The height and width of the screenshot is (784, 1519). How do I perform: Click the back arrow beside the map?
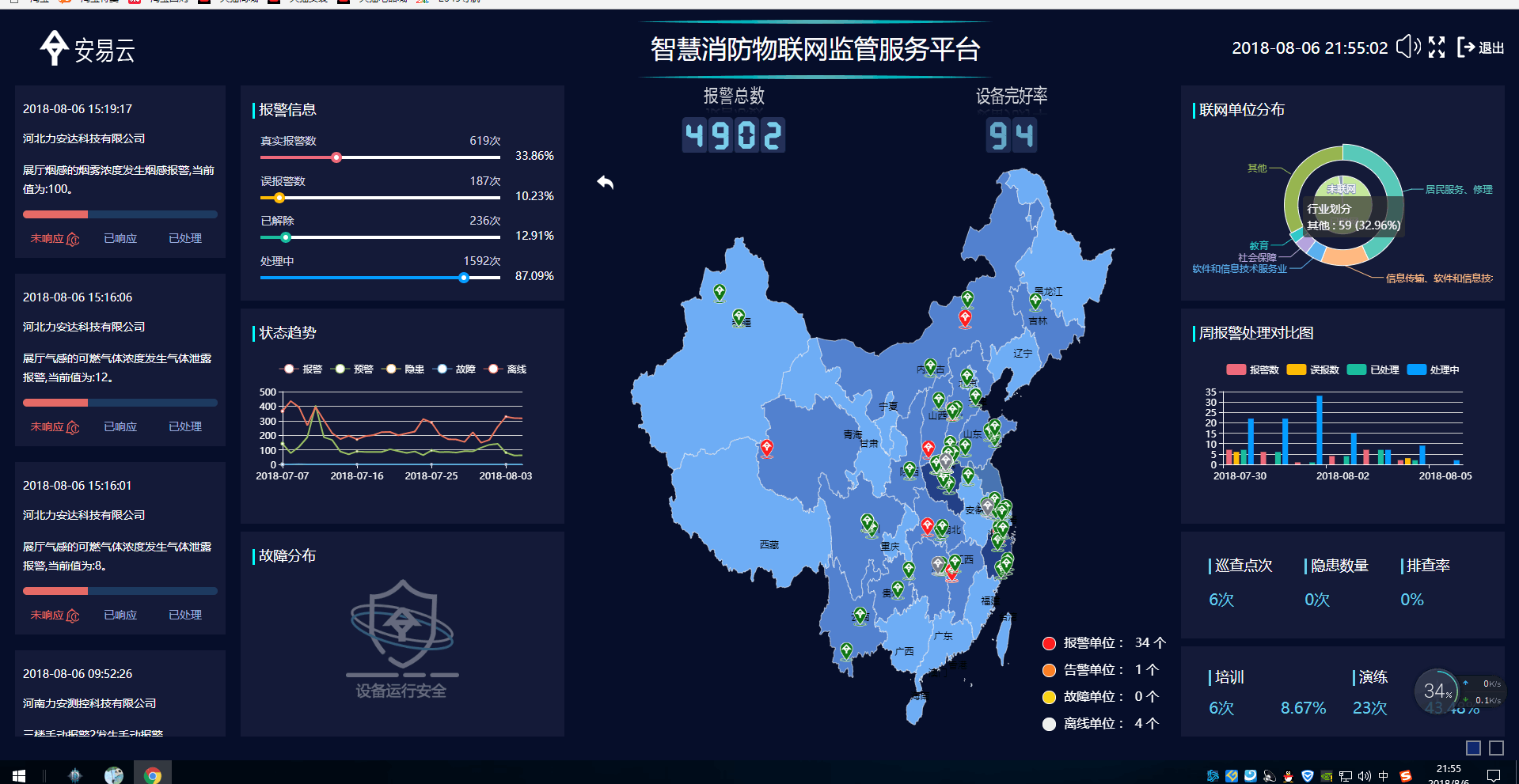pyautogui.click(x=605, y=183)
